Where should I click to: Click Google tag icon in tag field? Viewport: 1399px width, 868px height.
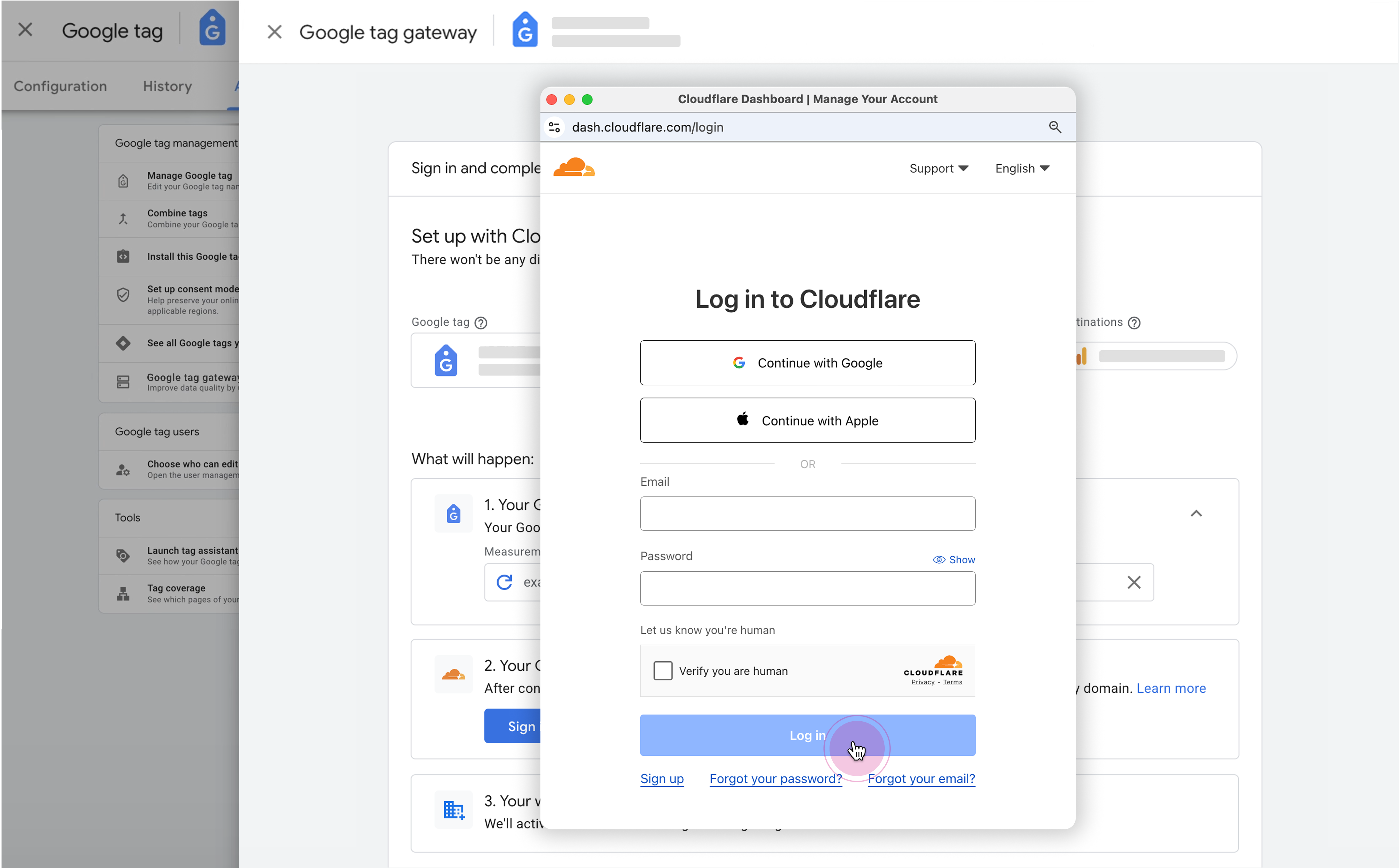point(445,360)
